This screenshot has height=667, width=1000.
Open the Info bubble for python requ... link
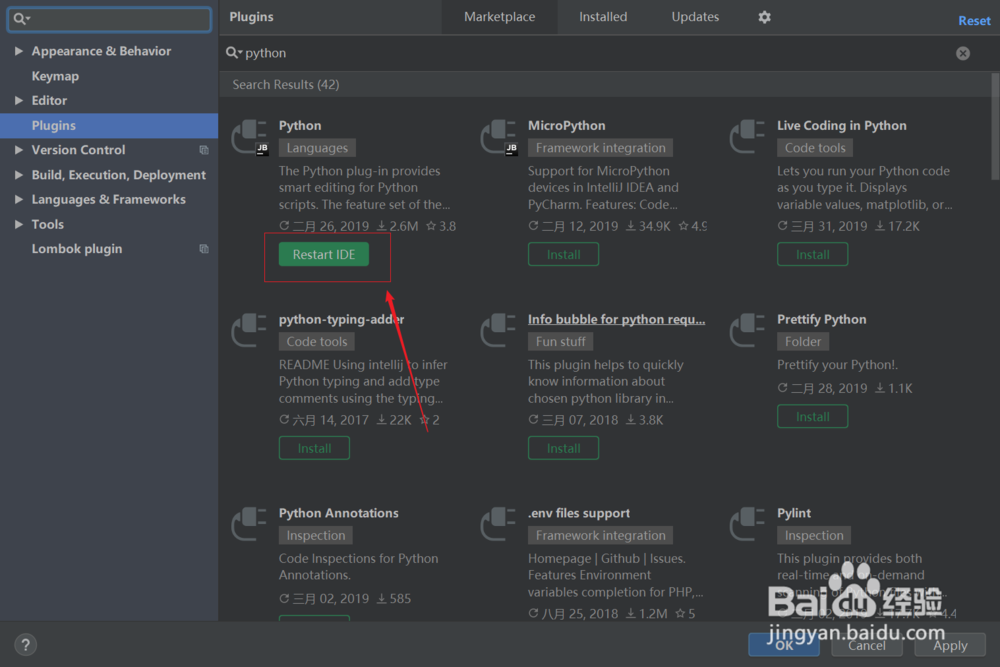pyautogui.click(x=616, y=319)
